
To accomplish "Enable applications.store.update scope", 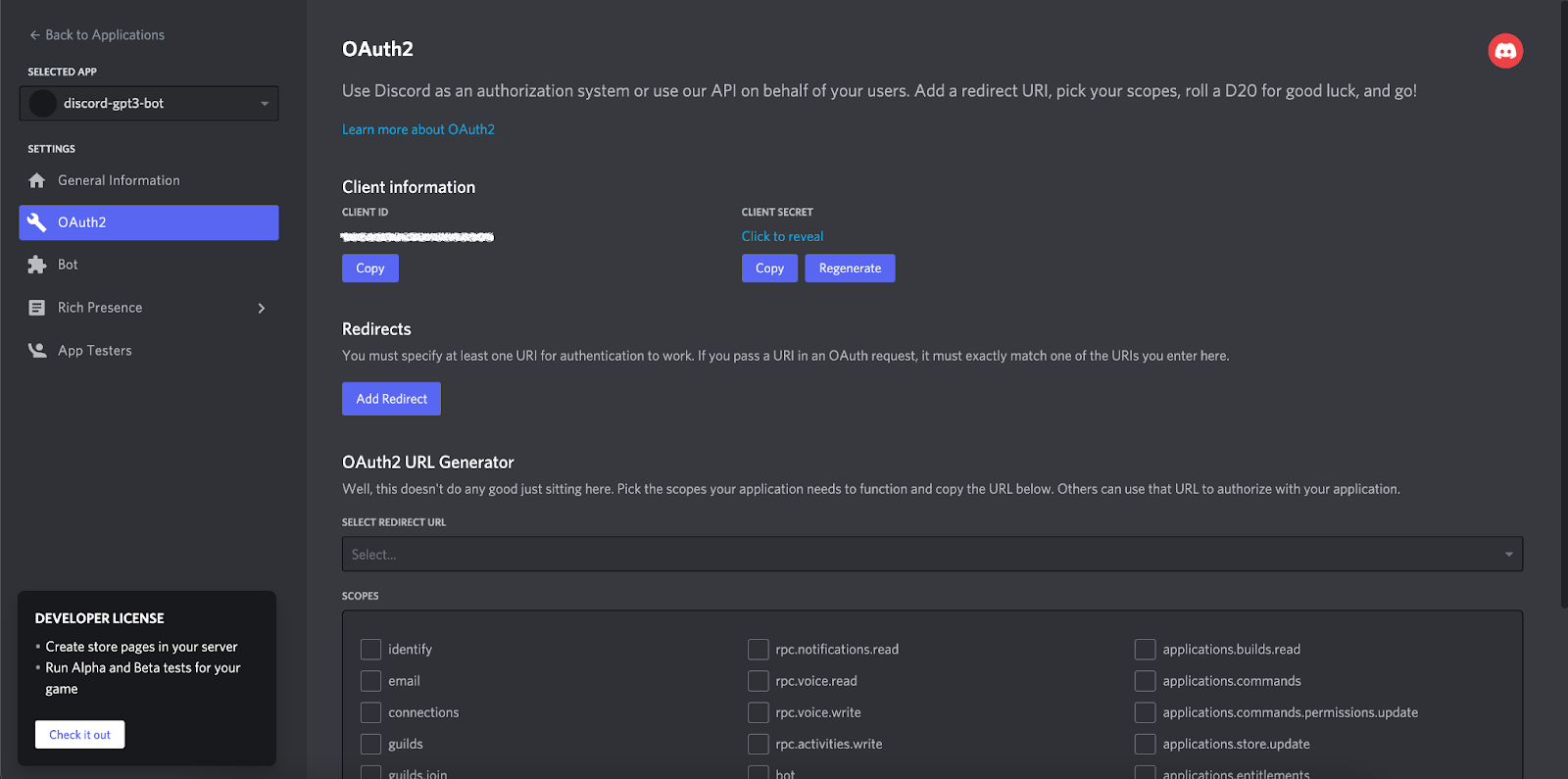I will pyautogui.click(x=1145, y=744).
